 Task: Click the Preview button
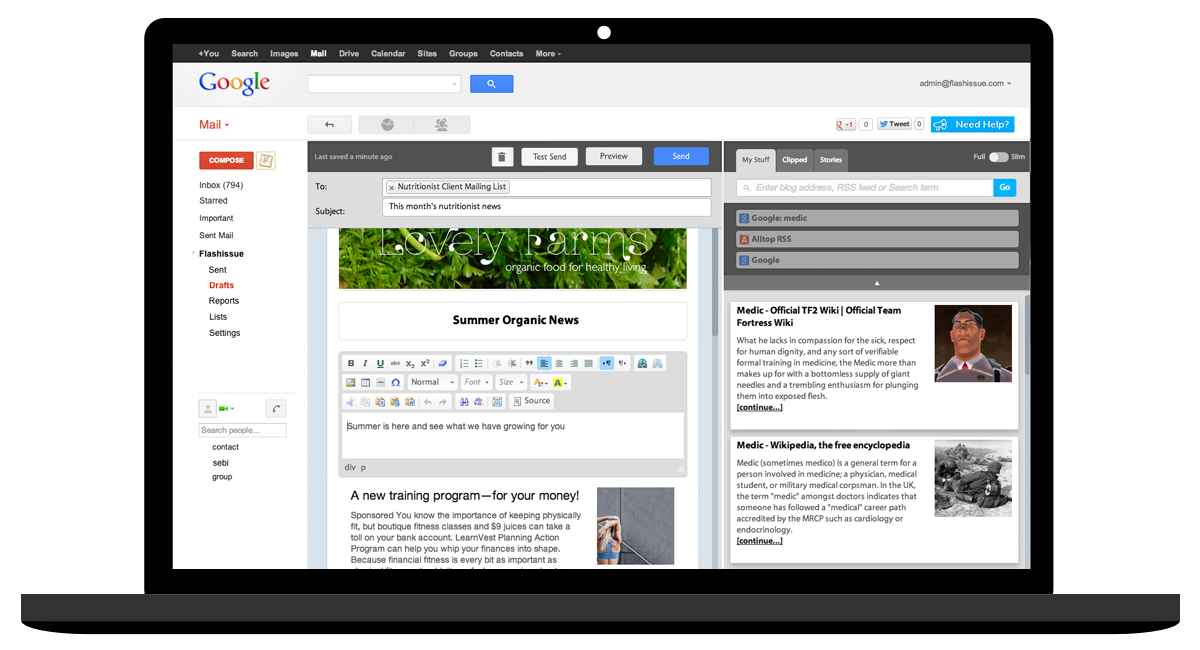pos(614,156)
